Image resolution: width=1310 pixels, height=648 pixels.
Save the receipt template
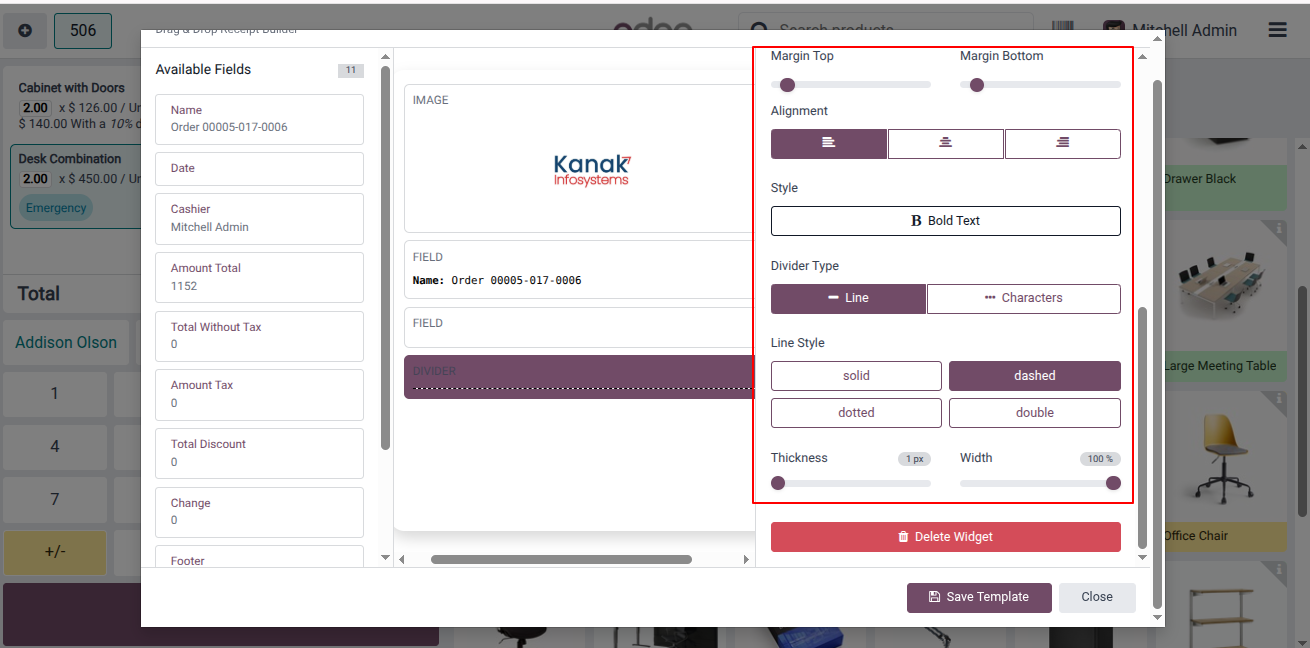click(979, 597)
